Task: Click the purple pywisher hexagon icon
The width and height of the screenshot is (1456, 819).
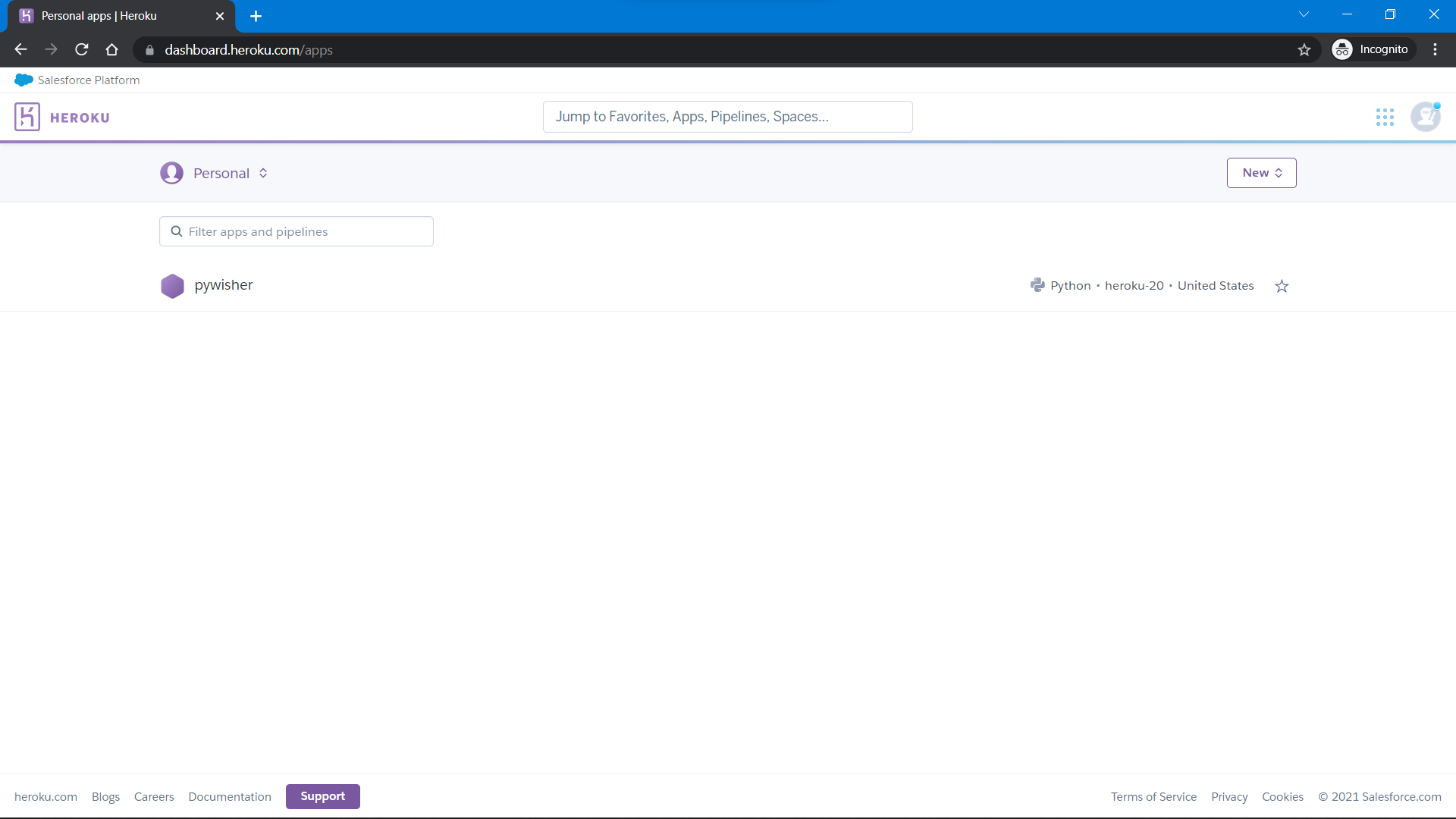Action: click(x=172, y=286)
